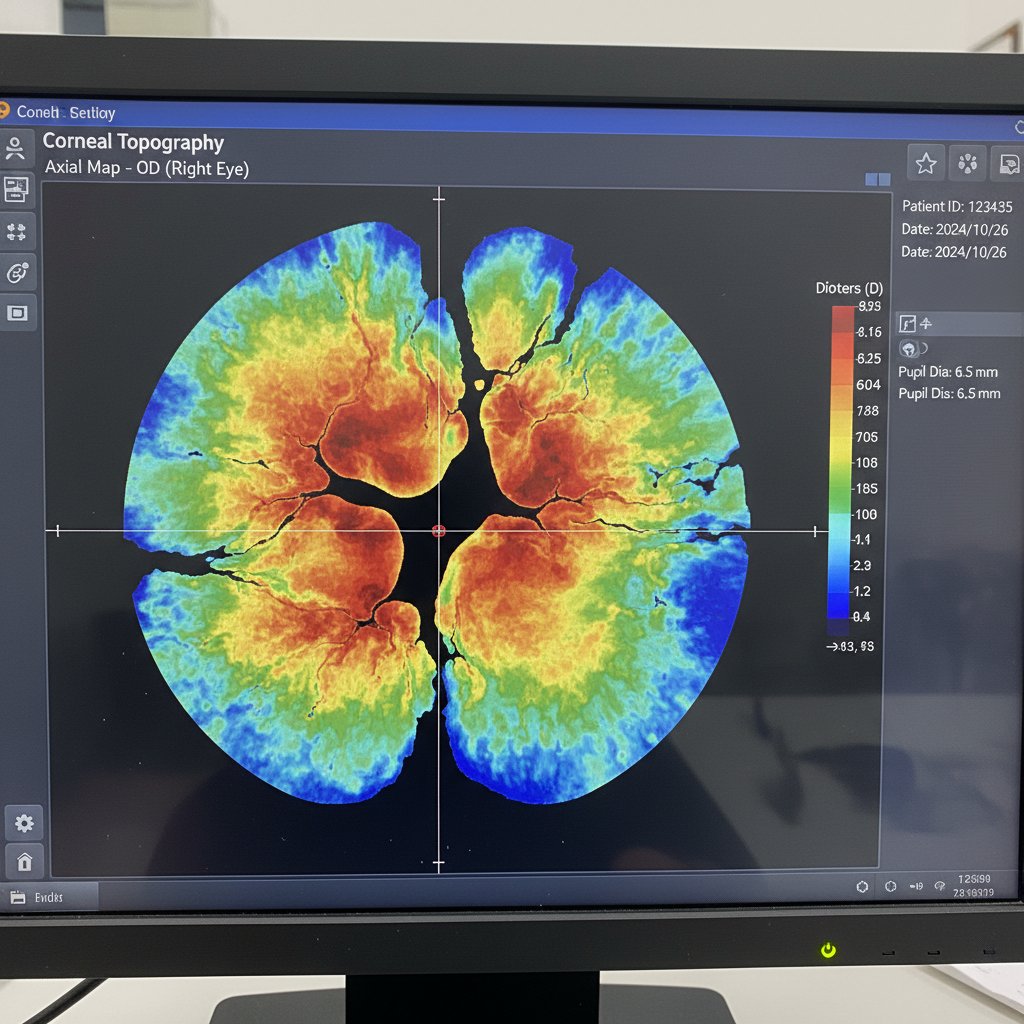Open the settings gear in sidebar

pos(23,823)
